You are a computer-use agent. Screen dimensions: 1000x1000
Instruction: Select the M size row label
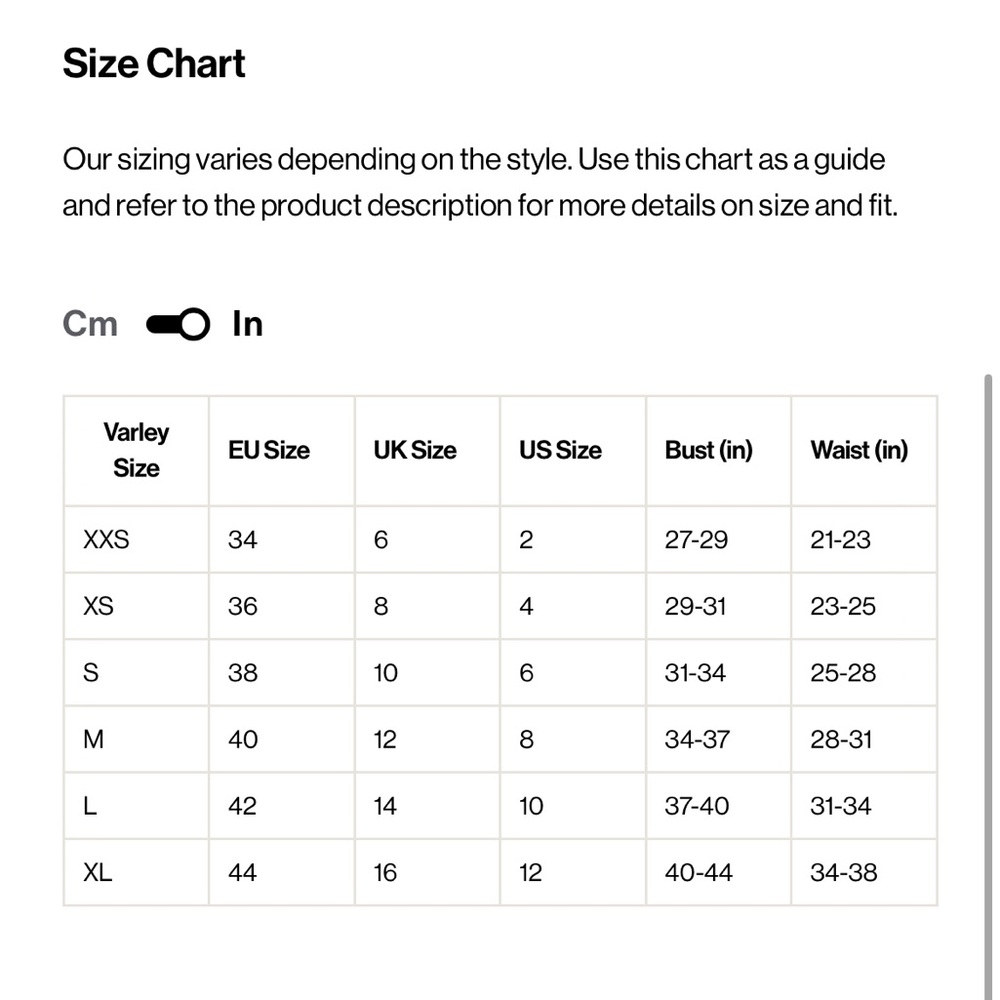click(94, 739)
